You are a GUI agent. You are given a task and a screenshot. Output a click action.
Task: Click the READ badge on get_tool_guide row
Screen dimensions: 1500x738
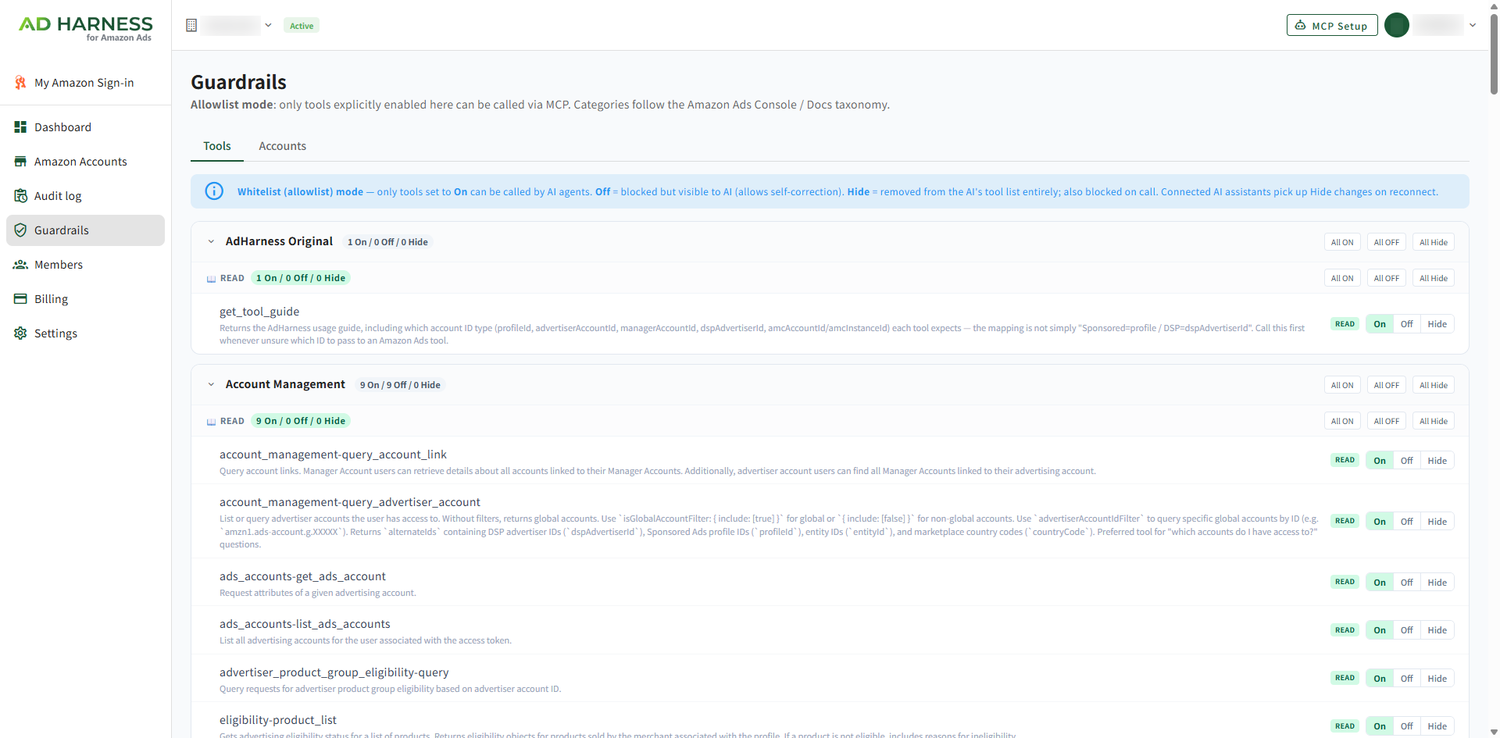pos(1345,324)
